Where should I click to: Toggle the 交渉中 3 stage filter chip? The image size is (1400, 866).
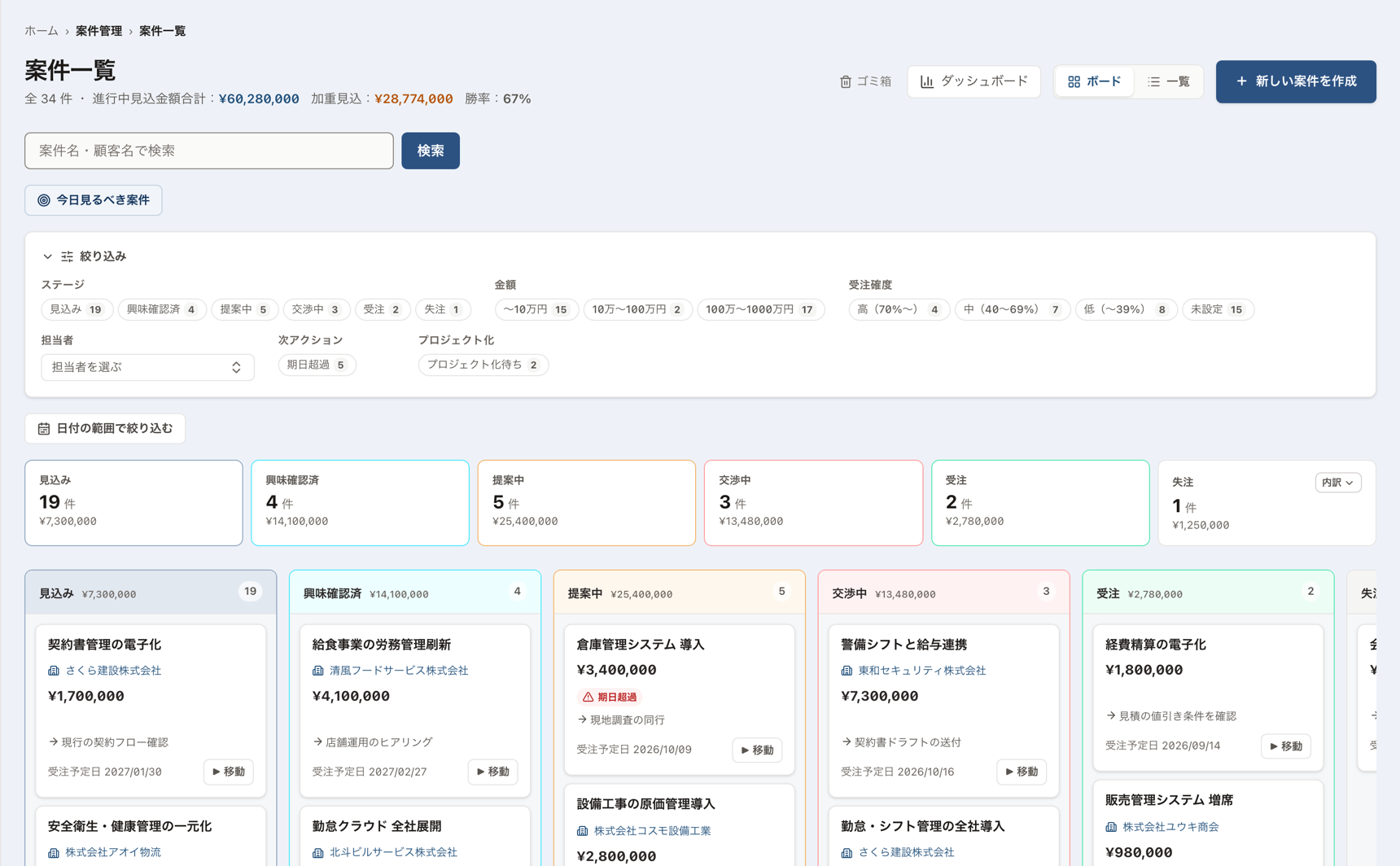316,309
